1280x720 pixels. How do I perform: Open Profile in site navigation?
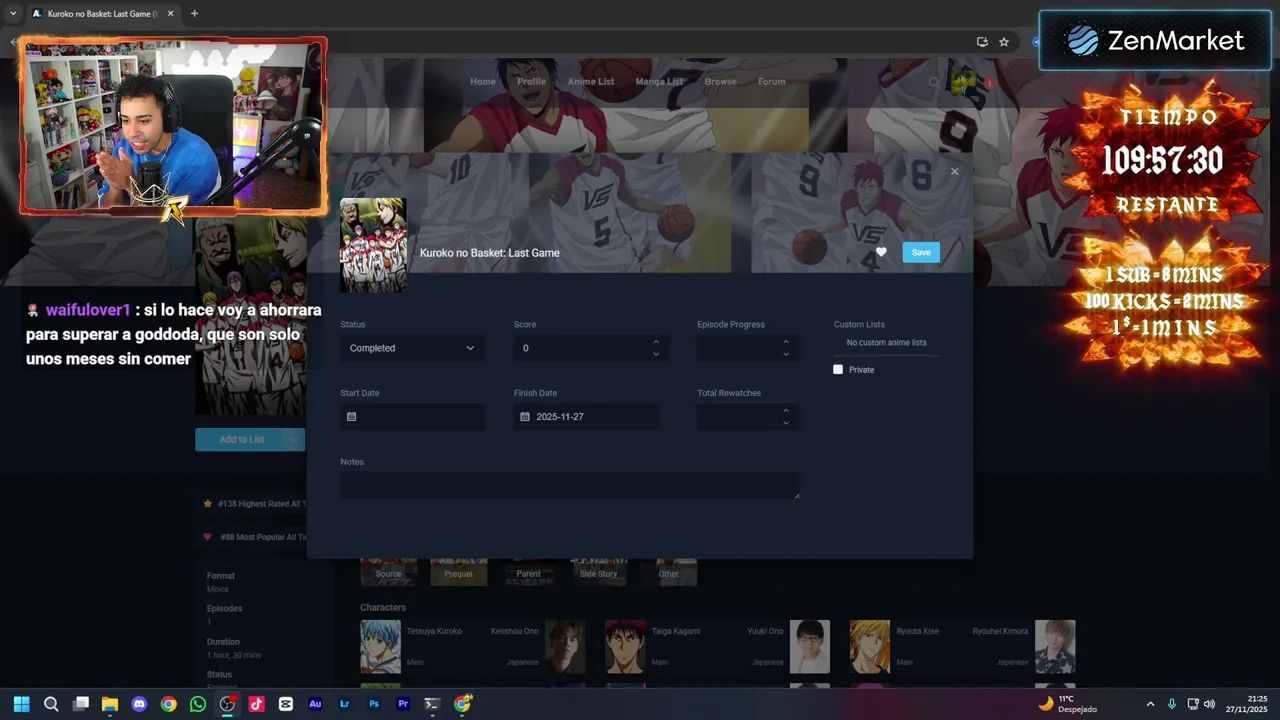tap(532, 82)
